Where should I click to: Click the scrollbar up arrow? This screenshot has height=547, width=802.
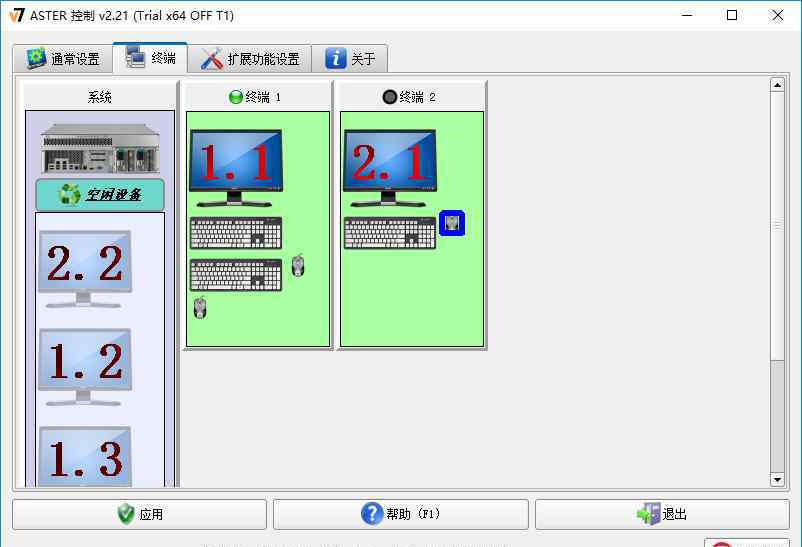(x=777, y=84)
